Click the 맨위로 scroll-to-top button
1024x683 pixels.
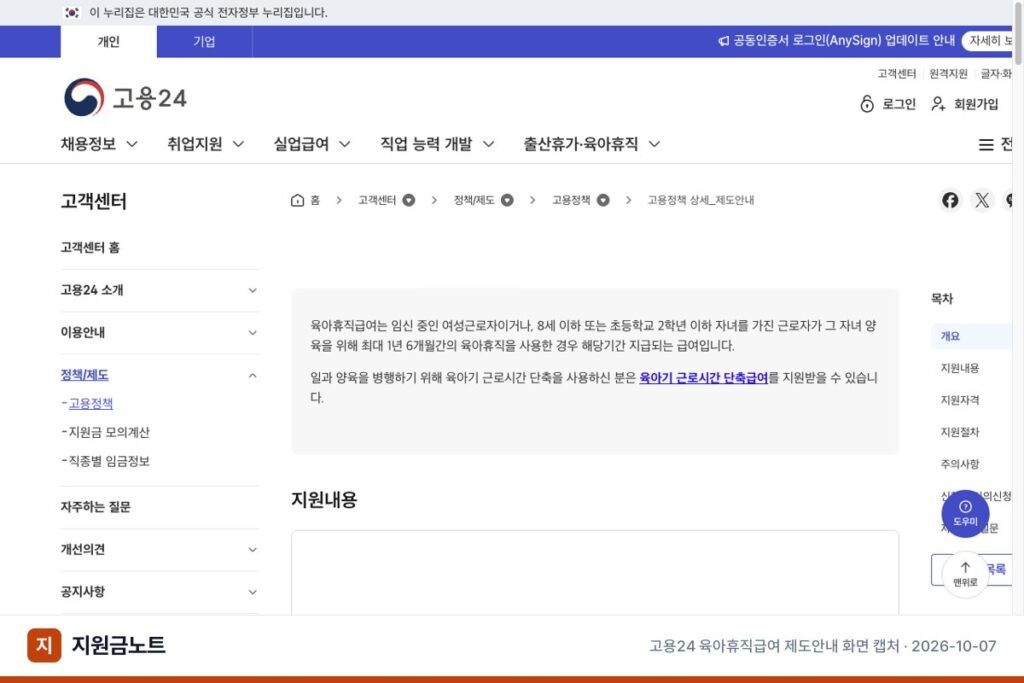point(965,573)
